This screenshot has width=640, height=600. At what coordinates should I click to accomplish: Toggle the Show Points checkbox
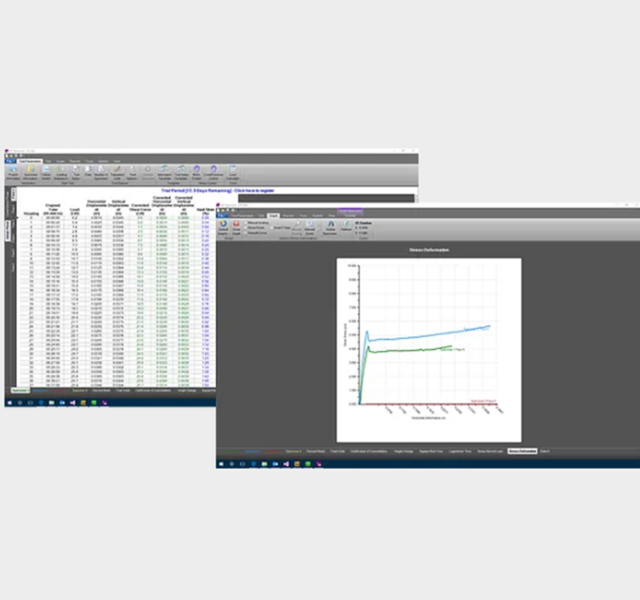pyautogui.click(x=248, y=226)
